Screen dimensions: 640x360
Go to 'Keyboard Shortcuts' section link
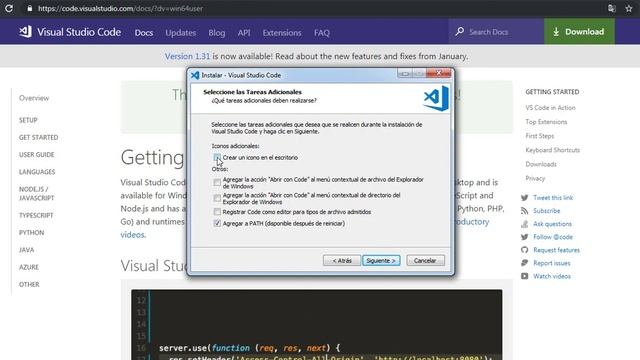(553, 150)
